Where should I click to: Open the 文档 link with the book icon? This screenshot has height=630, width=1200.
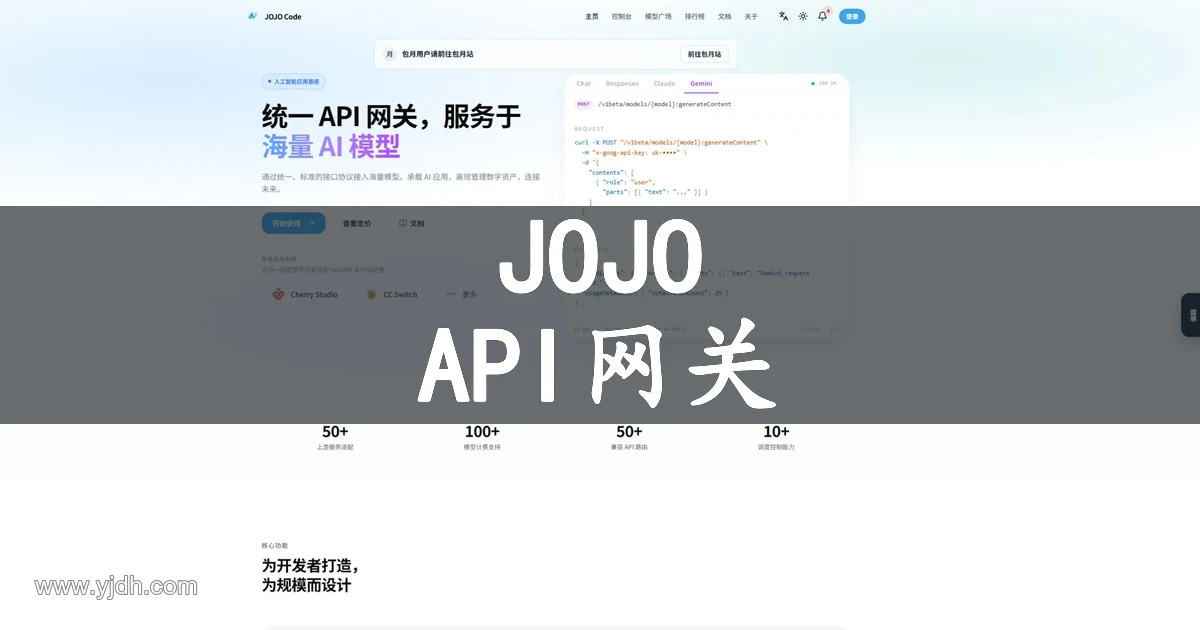(x=411, y=223)
